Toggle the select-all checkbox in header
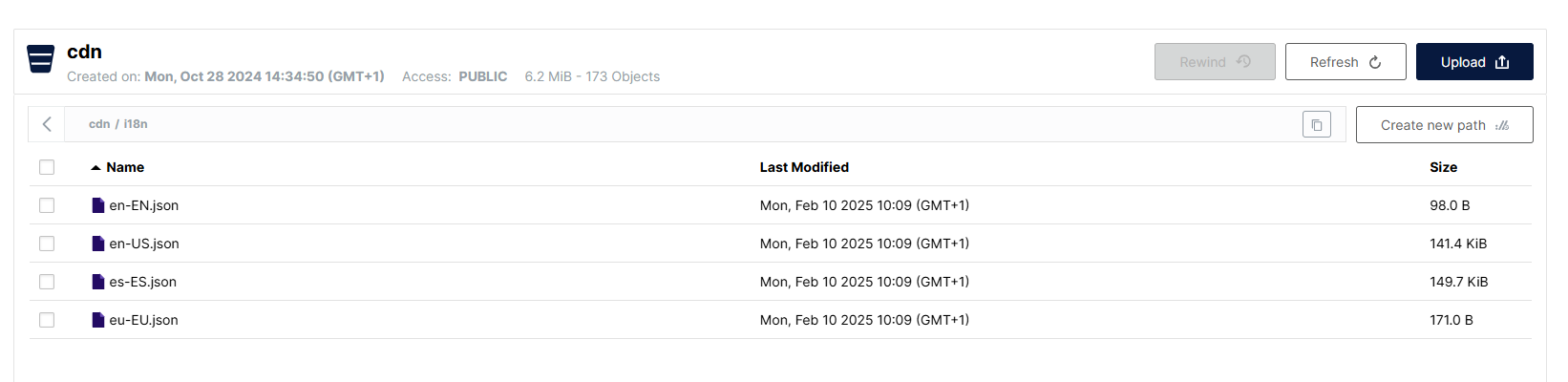This screenshot has width=1568, height=382. tap(47, 167)
